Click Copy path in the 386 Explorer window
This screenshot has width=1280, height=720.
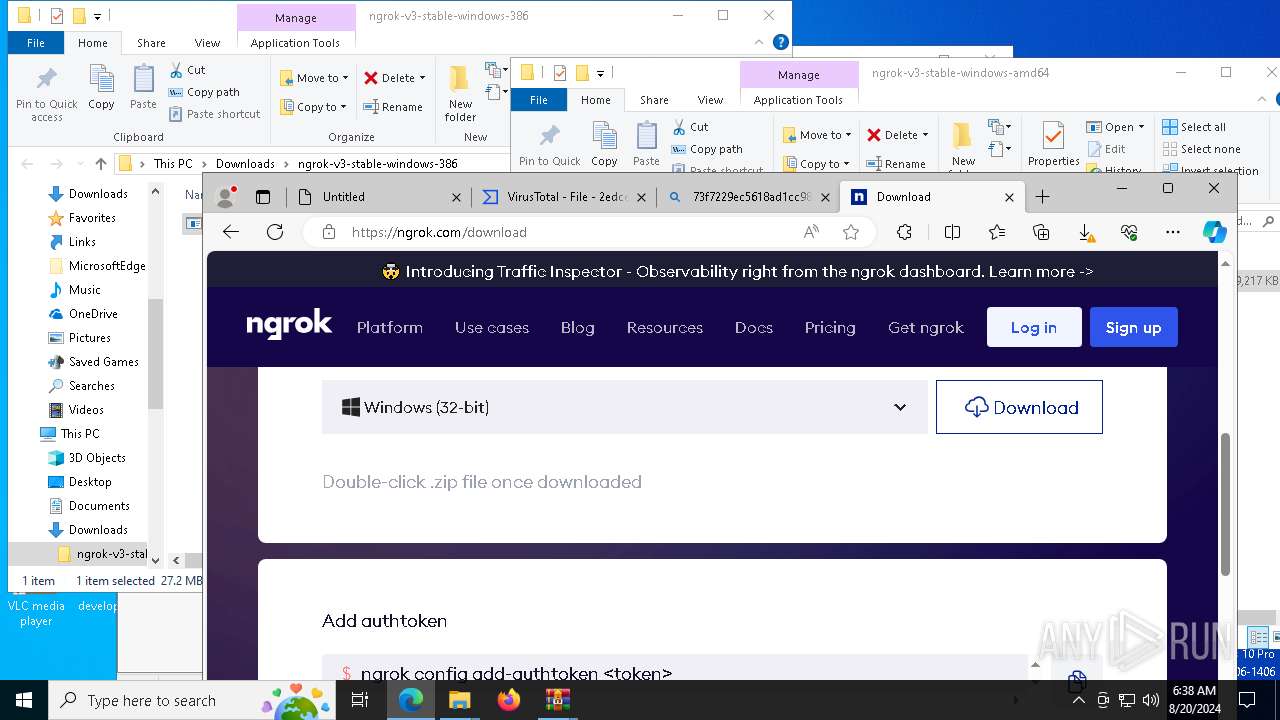[204, 92]
